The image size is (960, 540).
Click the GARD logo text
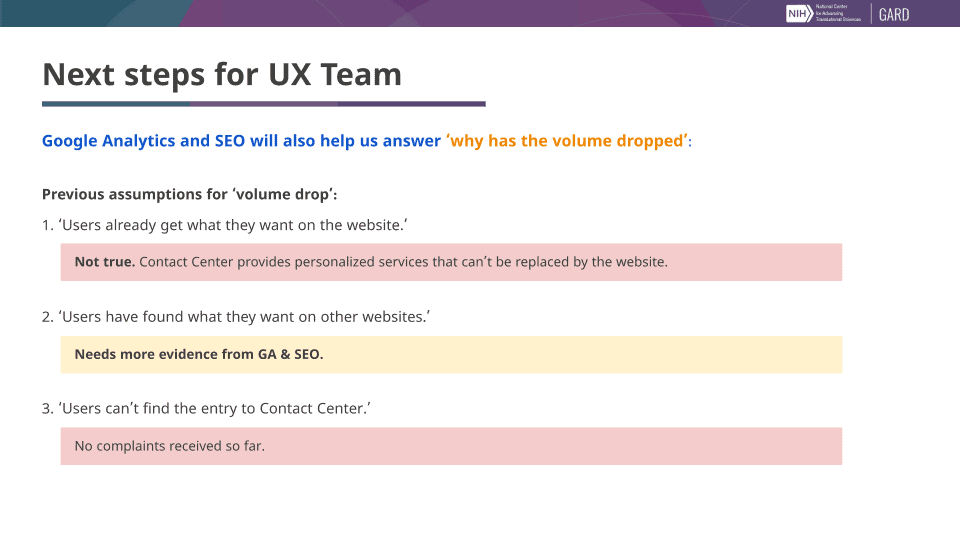[894, 15]
